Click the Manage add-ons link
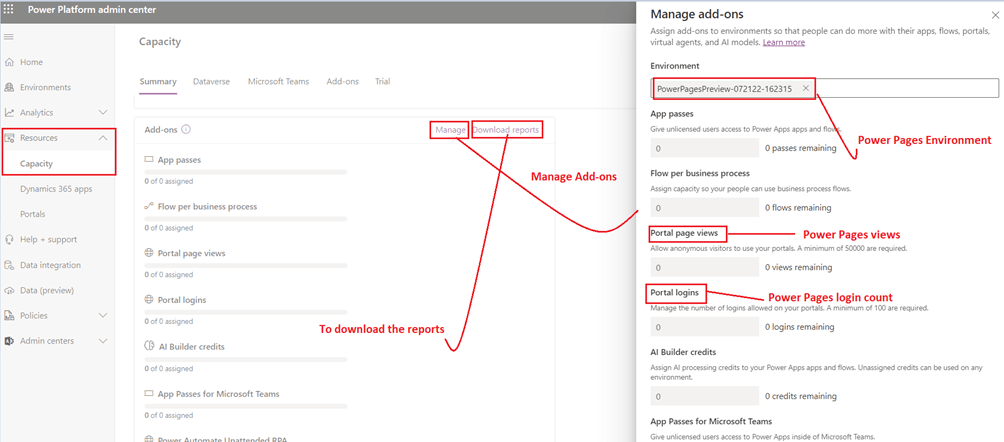The height and width of the screenshot is (442, 1004). [x=450, y=130]
